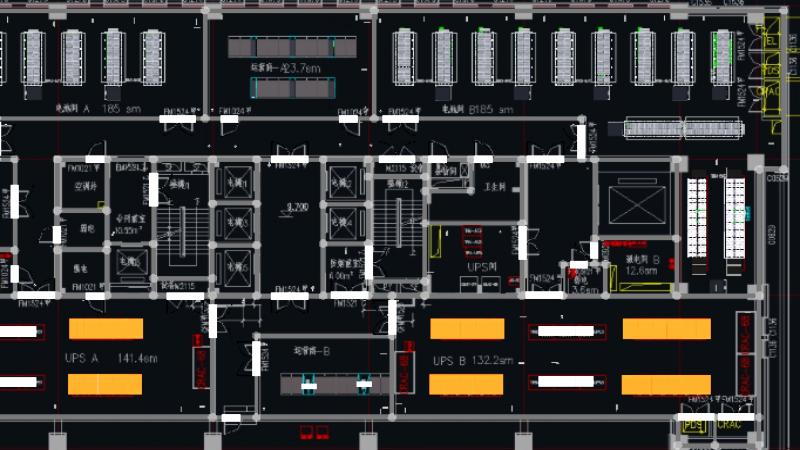Select the 卫生间 room label
Screen dimensions: 800x450
click(497, 187)
